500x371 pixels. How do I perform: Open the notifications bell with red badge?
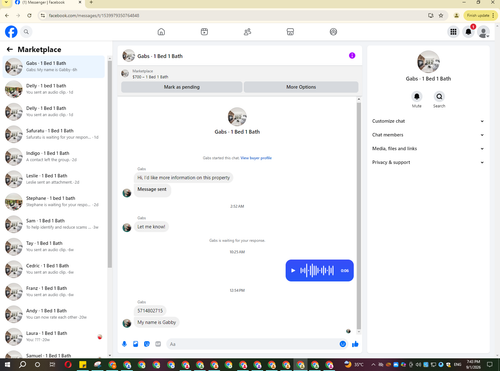pos(468,32)
